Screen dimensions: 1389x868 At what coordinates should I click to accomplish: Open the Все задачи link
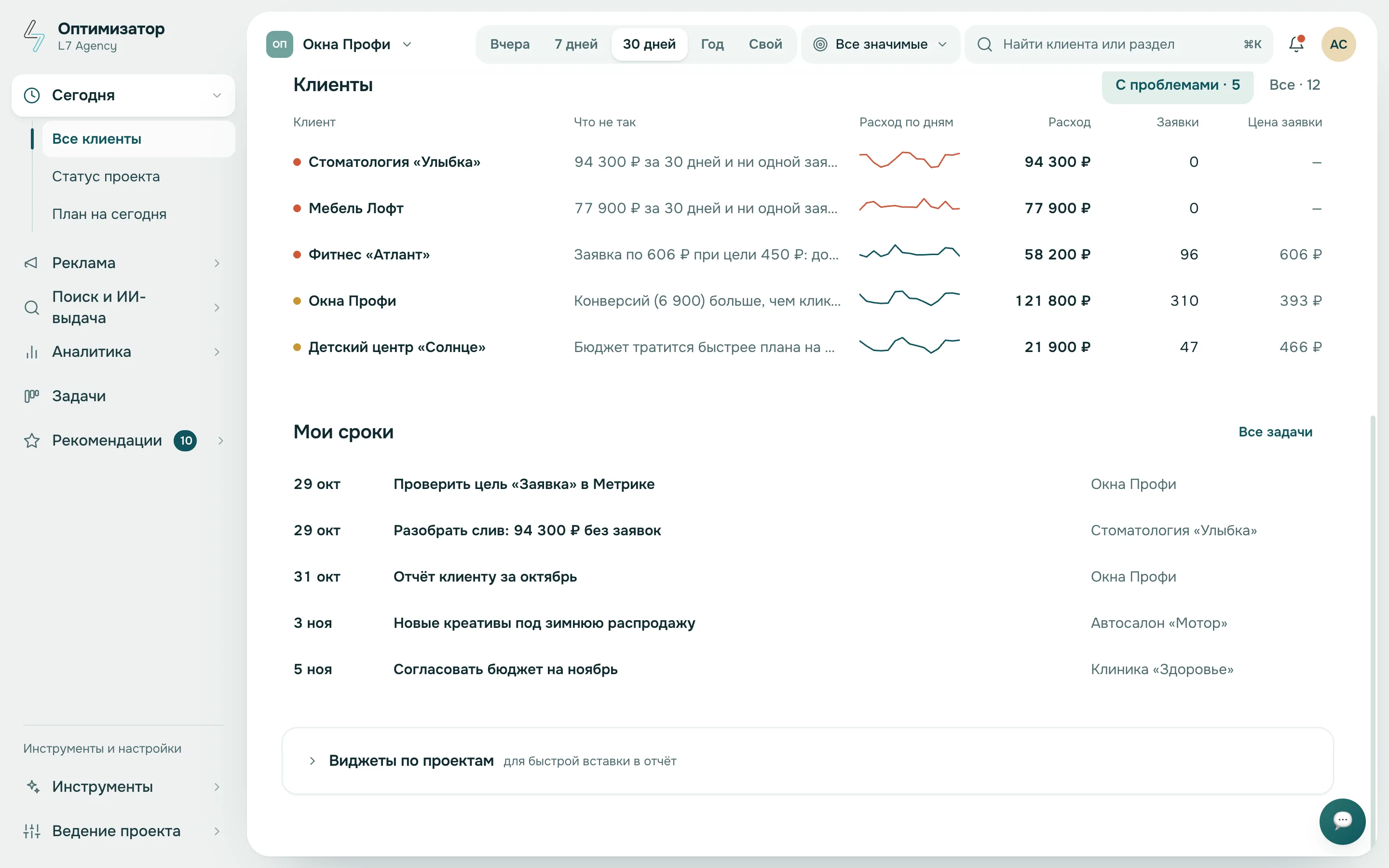click(x=1275, y=432)
